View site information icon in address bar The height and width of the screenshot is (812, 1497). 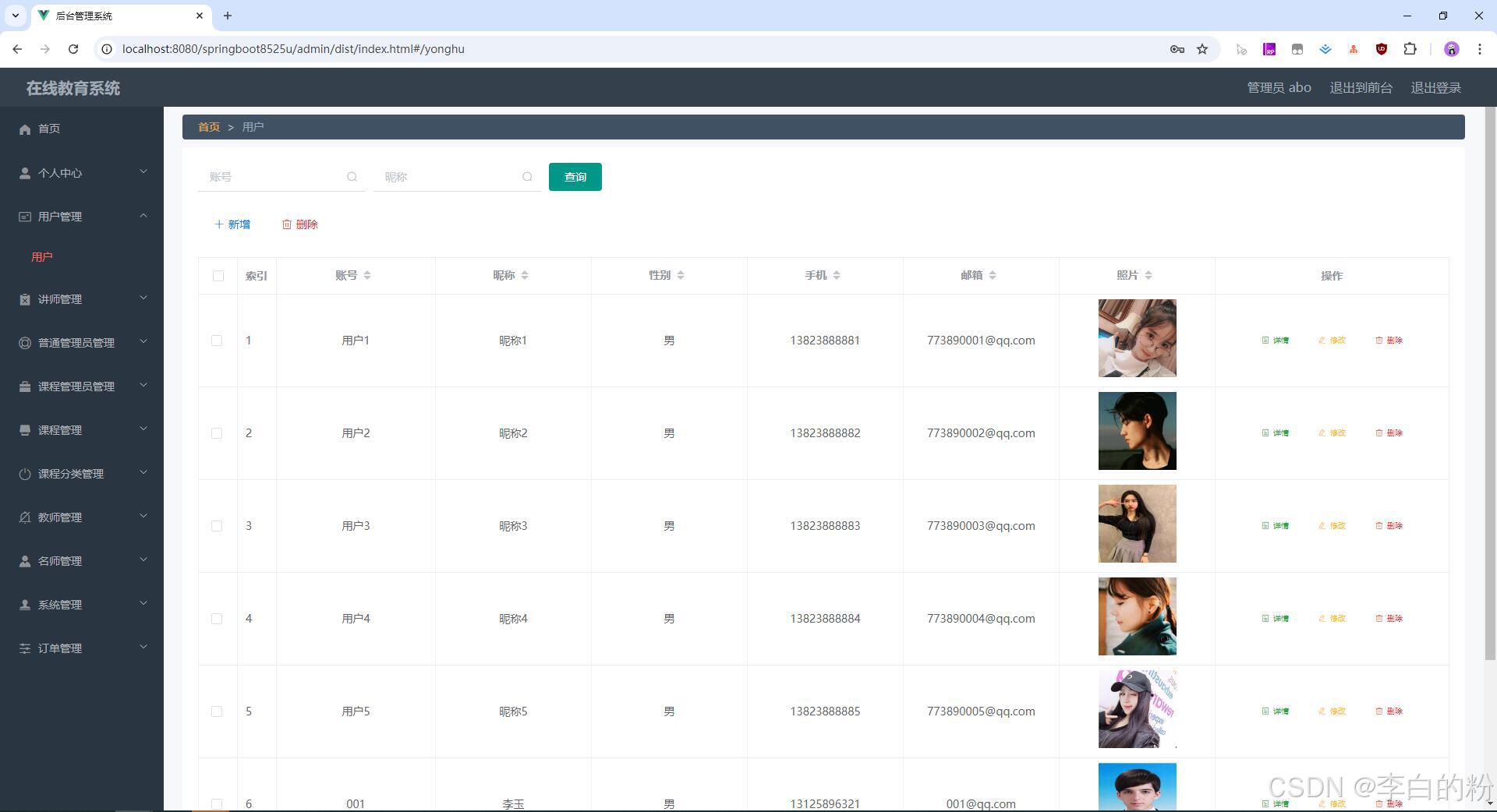108,49
